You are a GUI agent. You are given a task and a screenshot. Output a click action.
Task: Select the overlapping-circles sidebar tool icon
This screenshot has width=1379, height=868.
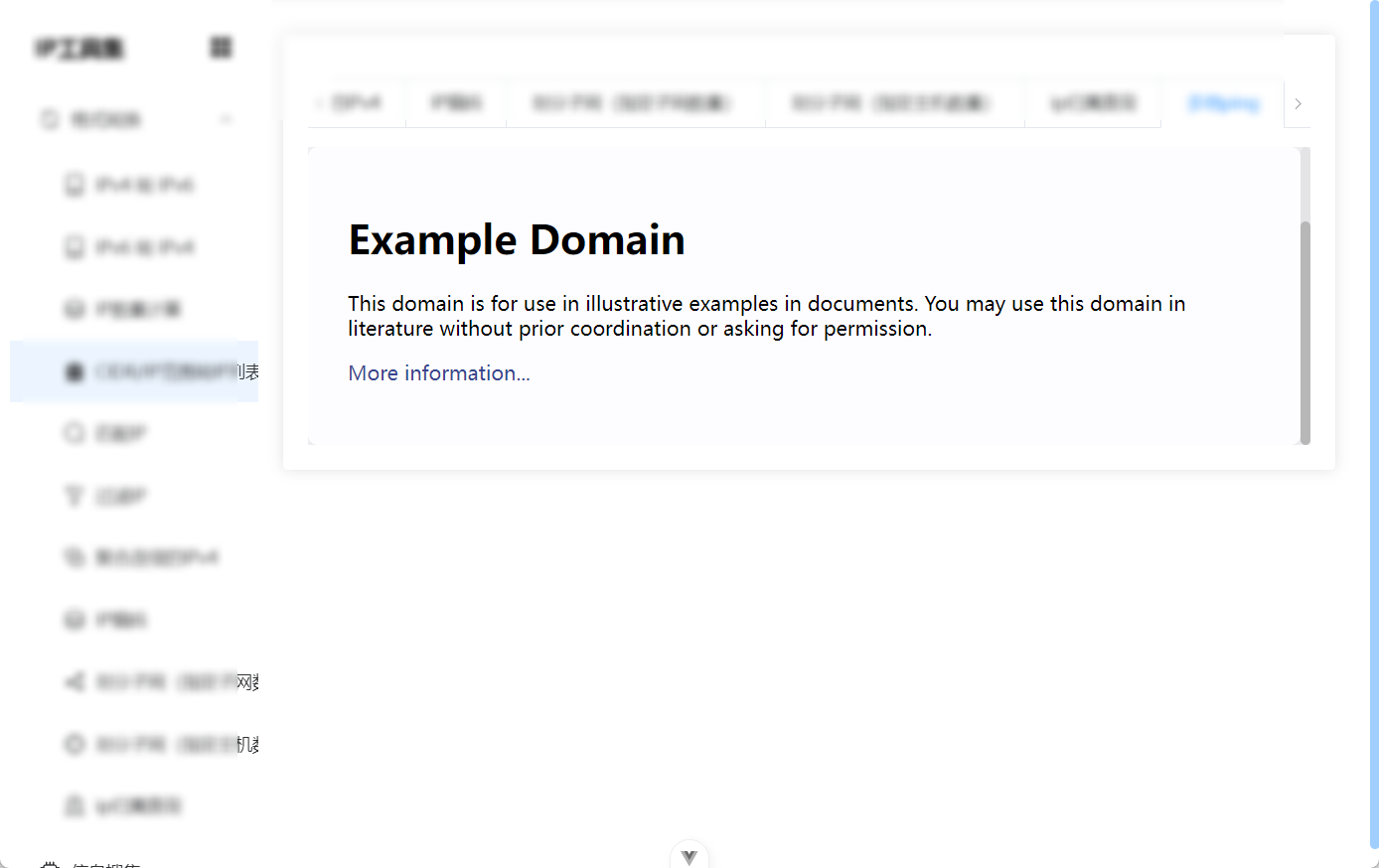coord(75,557)
